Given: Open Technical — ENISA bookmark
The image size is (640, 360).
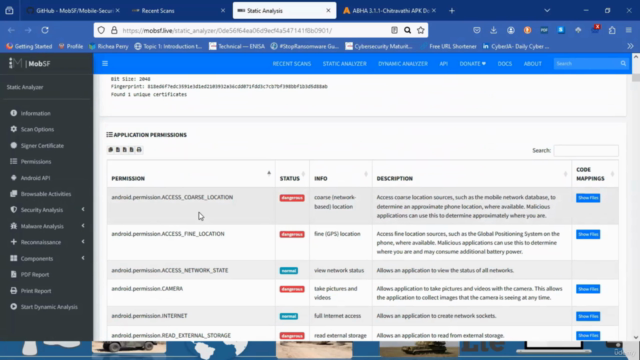Looking at the screenshot, I should coord(237,47).
